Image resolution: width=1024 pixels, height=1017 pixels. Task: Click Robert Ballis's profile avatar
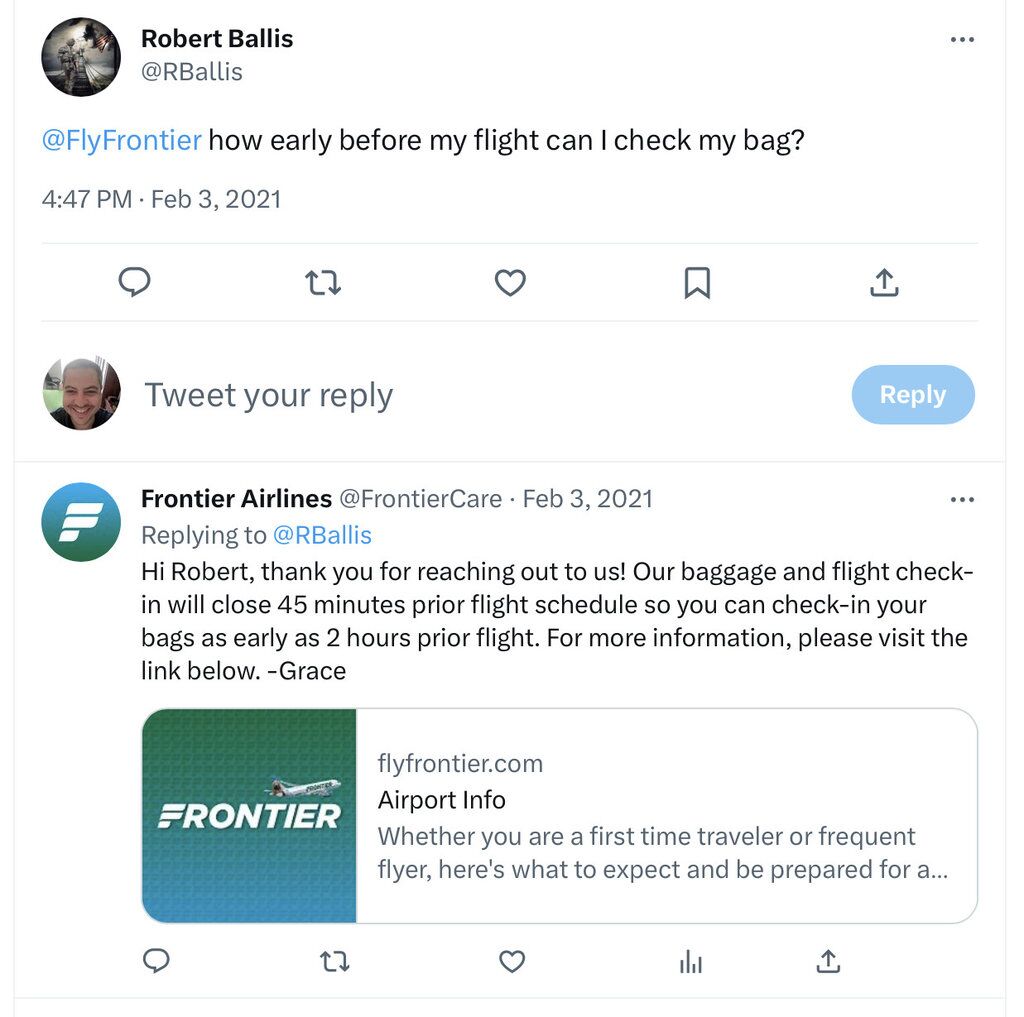point(81,56)
